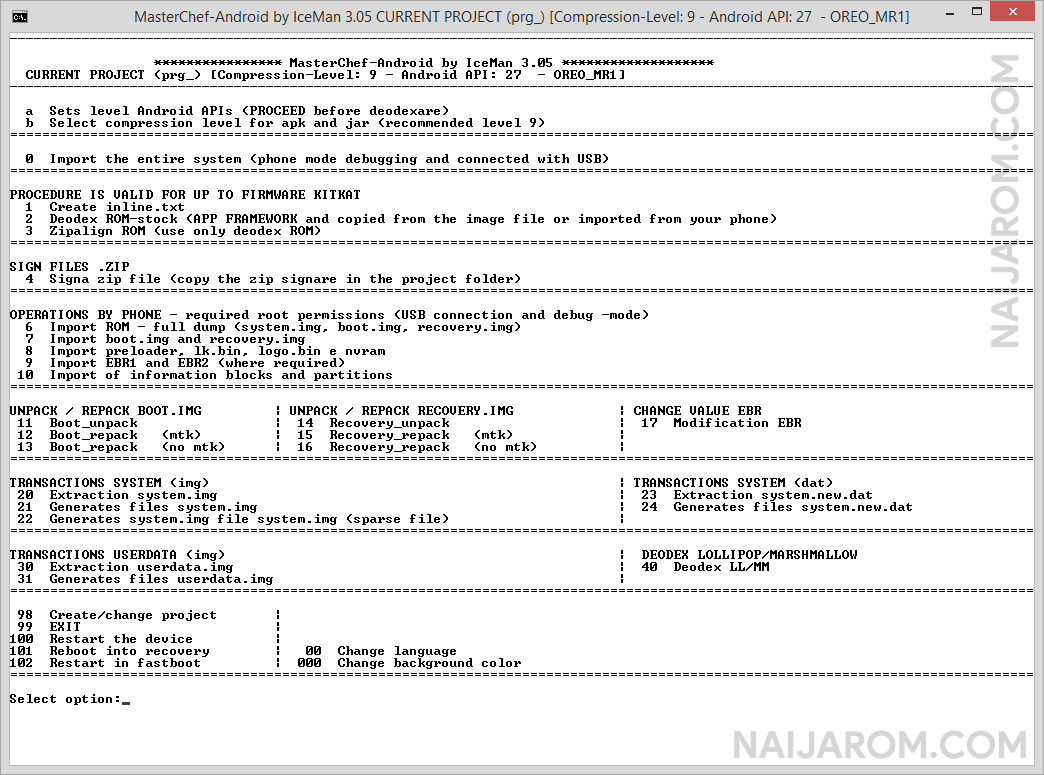The height and width of the screenshot is (775, 1044).
Task: Click the 'Select option:' prompt
Action: (65, 699)
